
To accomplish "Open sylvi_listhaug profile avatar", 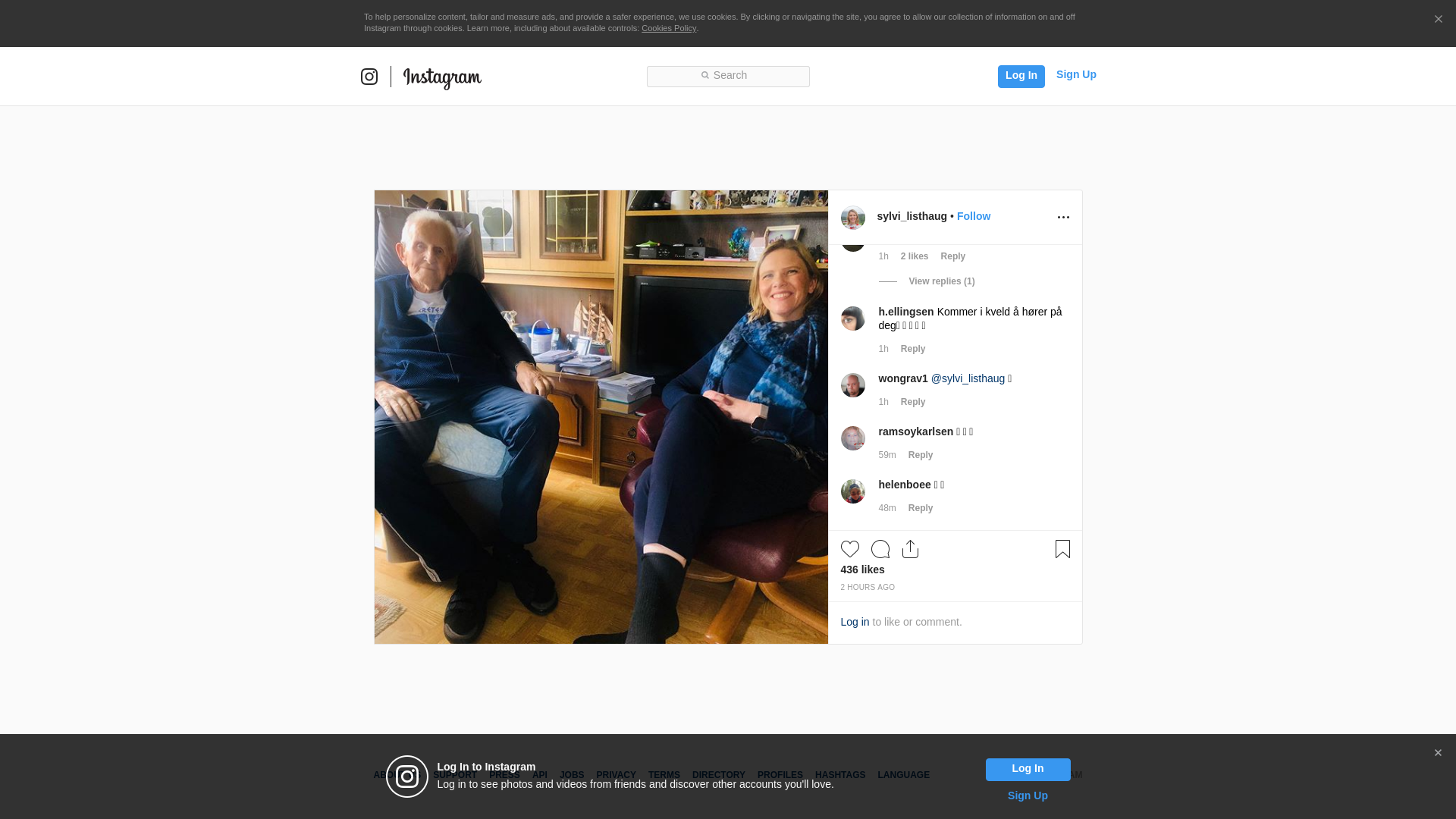I will 852,218.
